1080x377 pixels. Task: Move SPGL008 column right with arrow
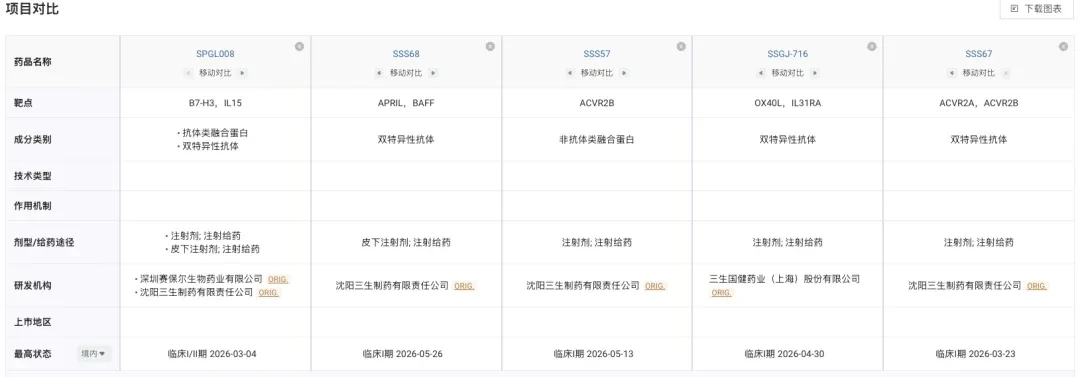pos(242,72)
